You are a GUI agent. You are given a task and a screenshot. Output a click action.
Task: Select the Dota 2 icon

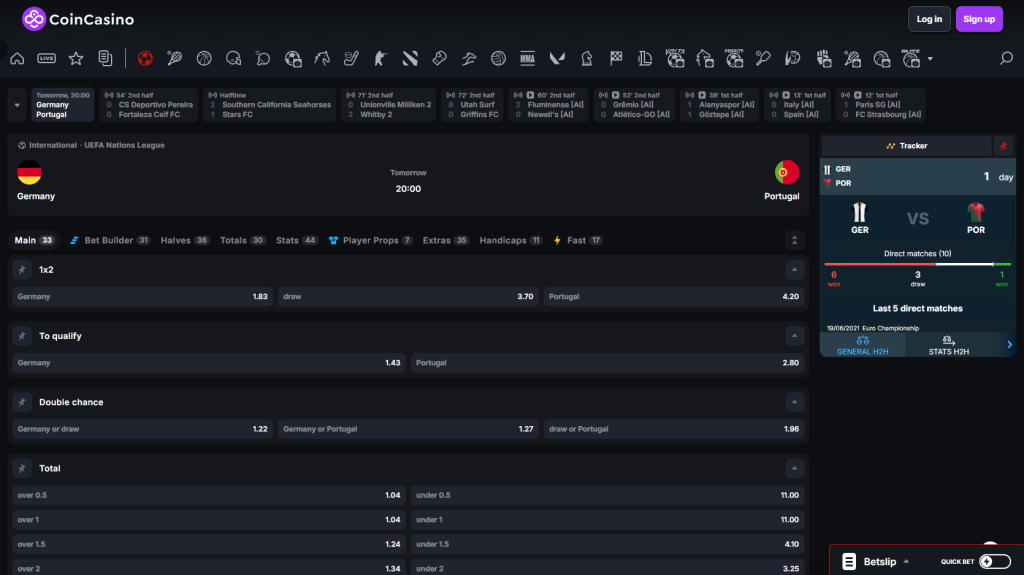(x=410, y=59)
